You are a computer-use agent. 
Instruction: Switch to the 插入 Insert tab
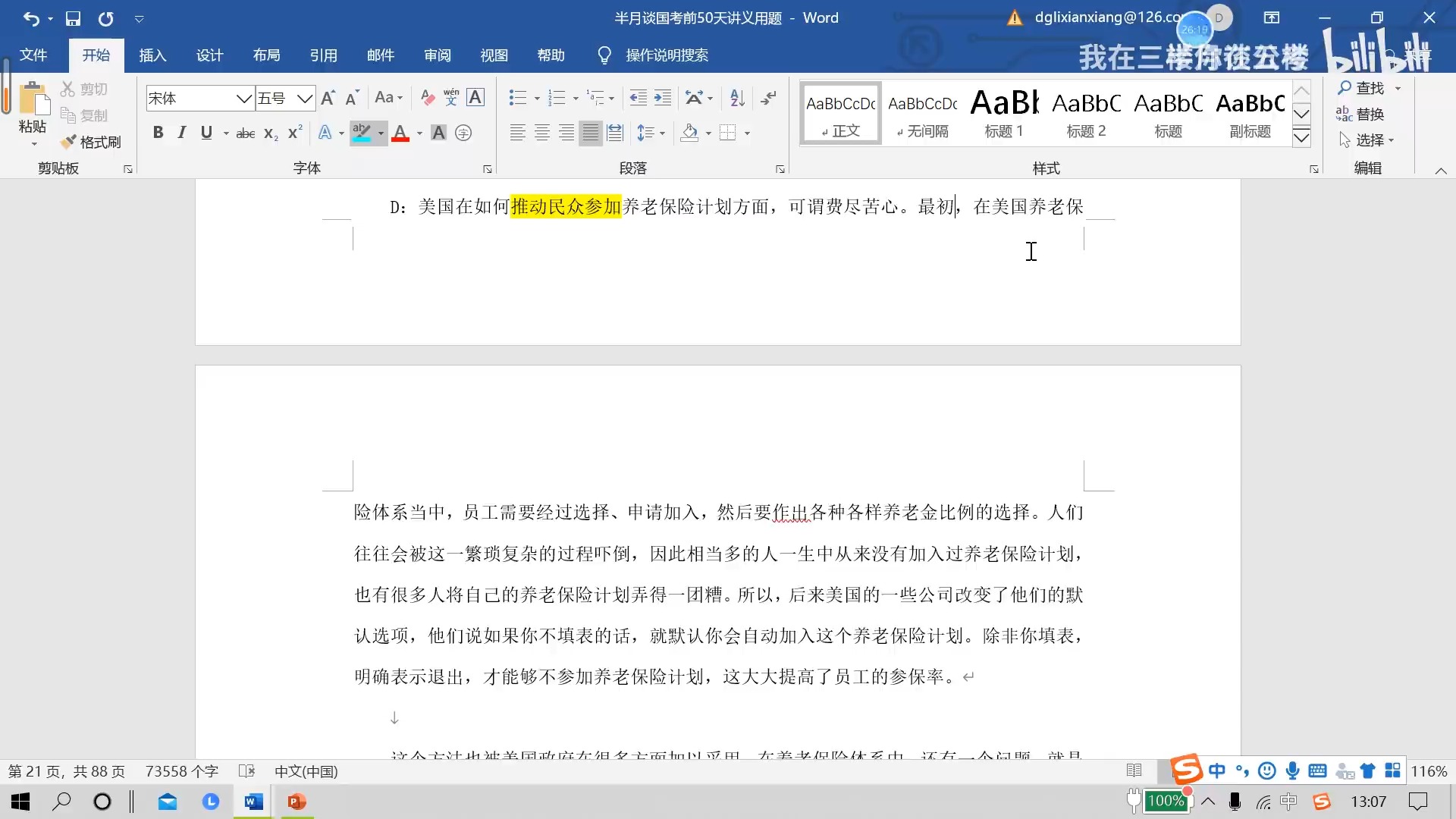click(152, 55)
